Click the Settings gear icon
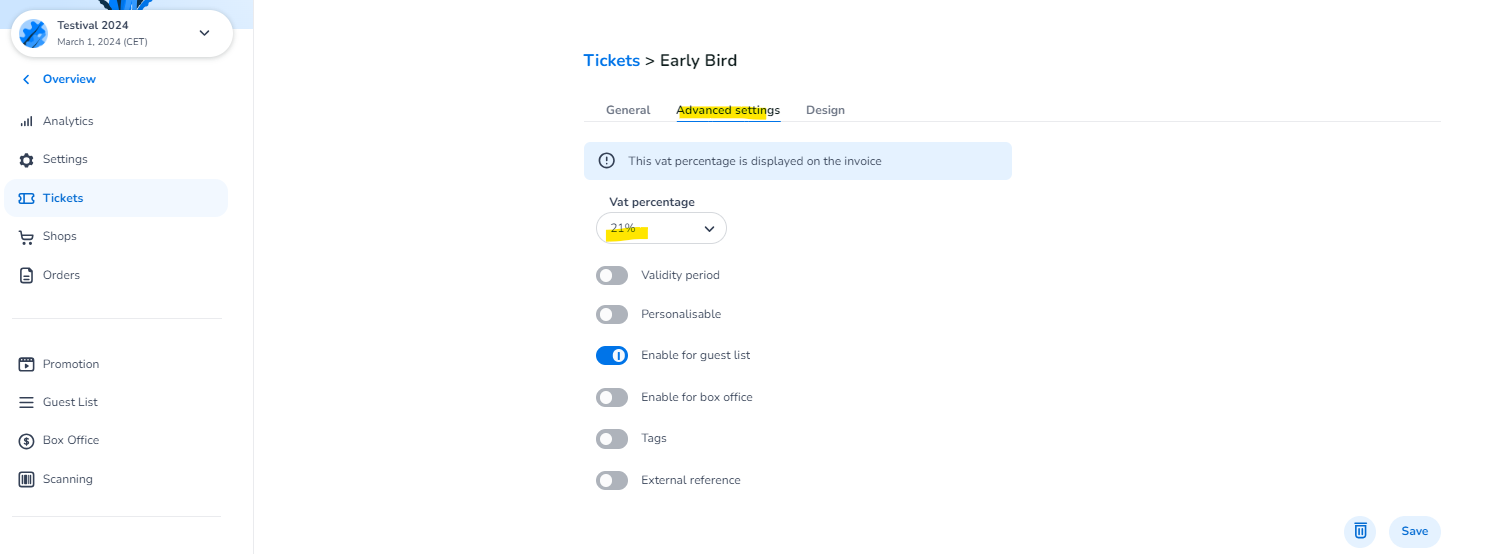The width and height of the screenshot is (1491, 554). [26, 160]
